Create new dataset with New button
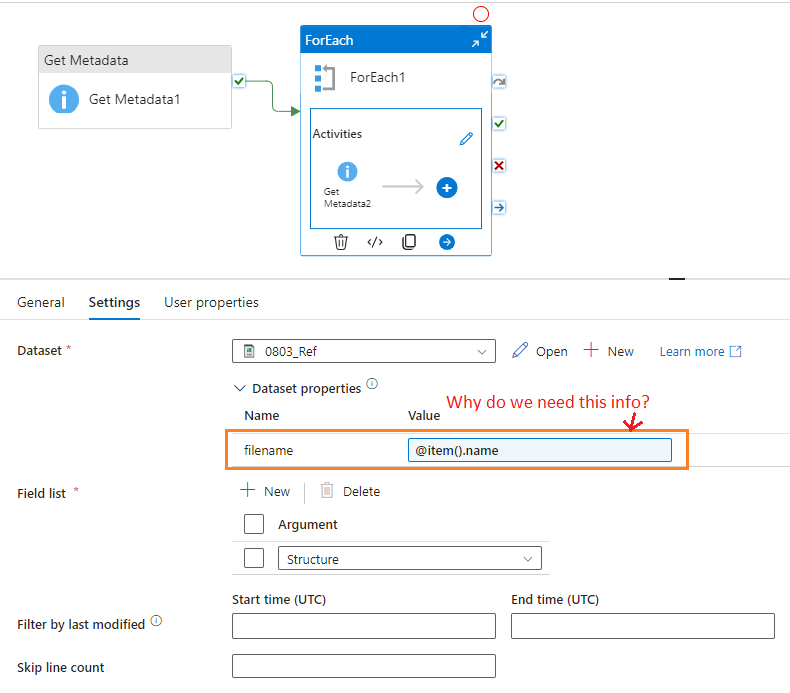Image resolution: width=790 pixels, height=693 pixels. 608,351
